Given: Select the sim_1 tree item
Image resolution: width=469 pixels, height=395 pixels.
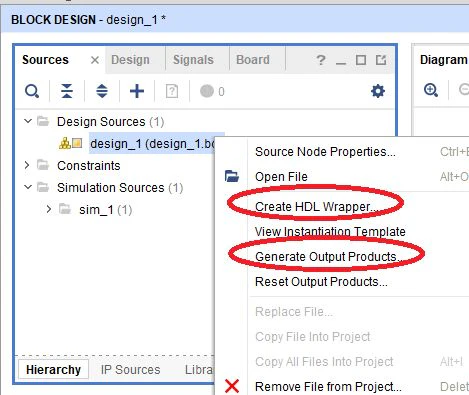Looking at the screenshot, I should coord(106,210).
